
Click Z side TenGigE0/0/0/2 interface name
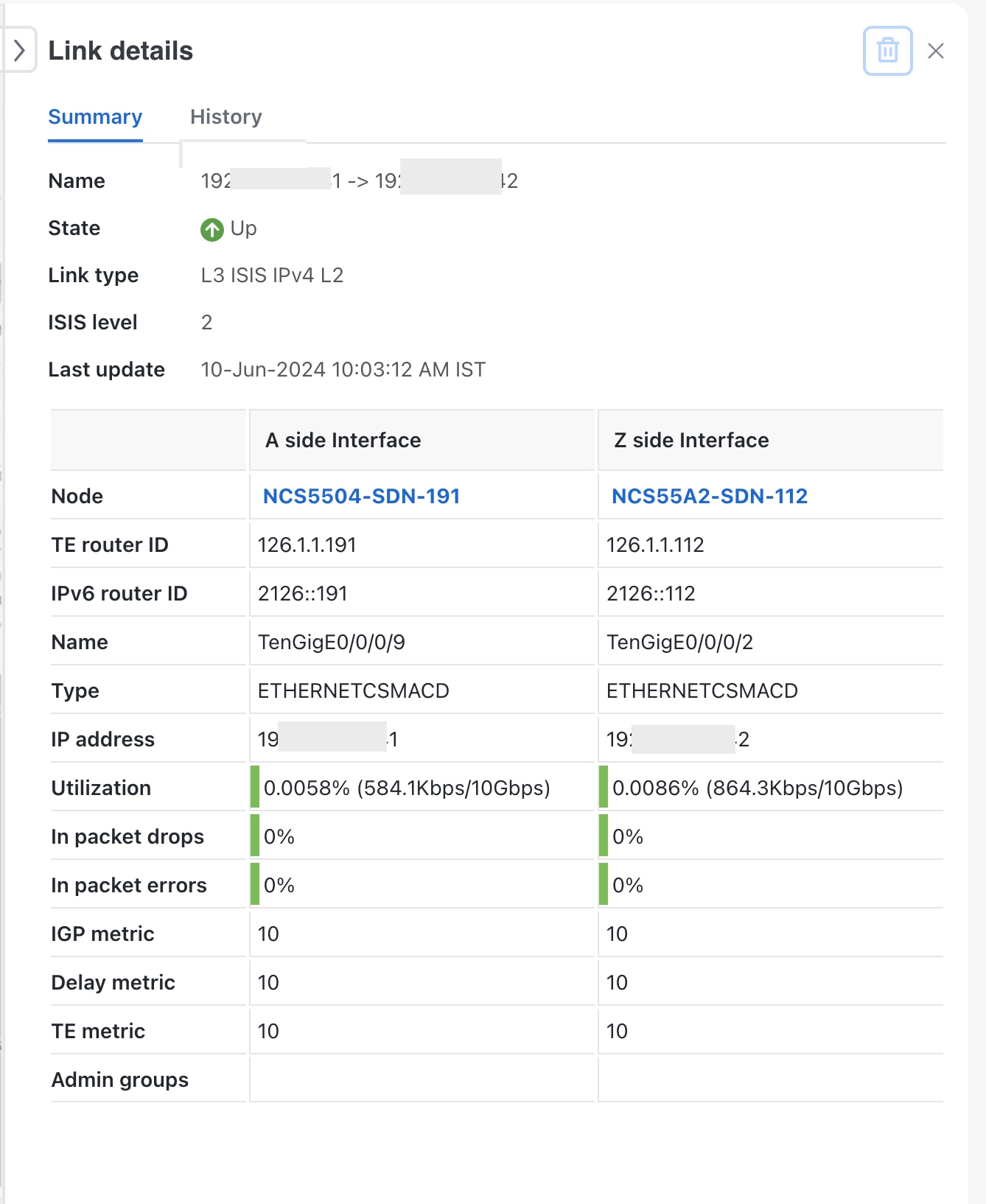(x=679, y=642)
